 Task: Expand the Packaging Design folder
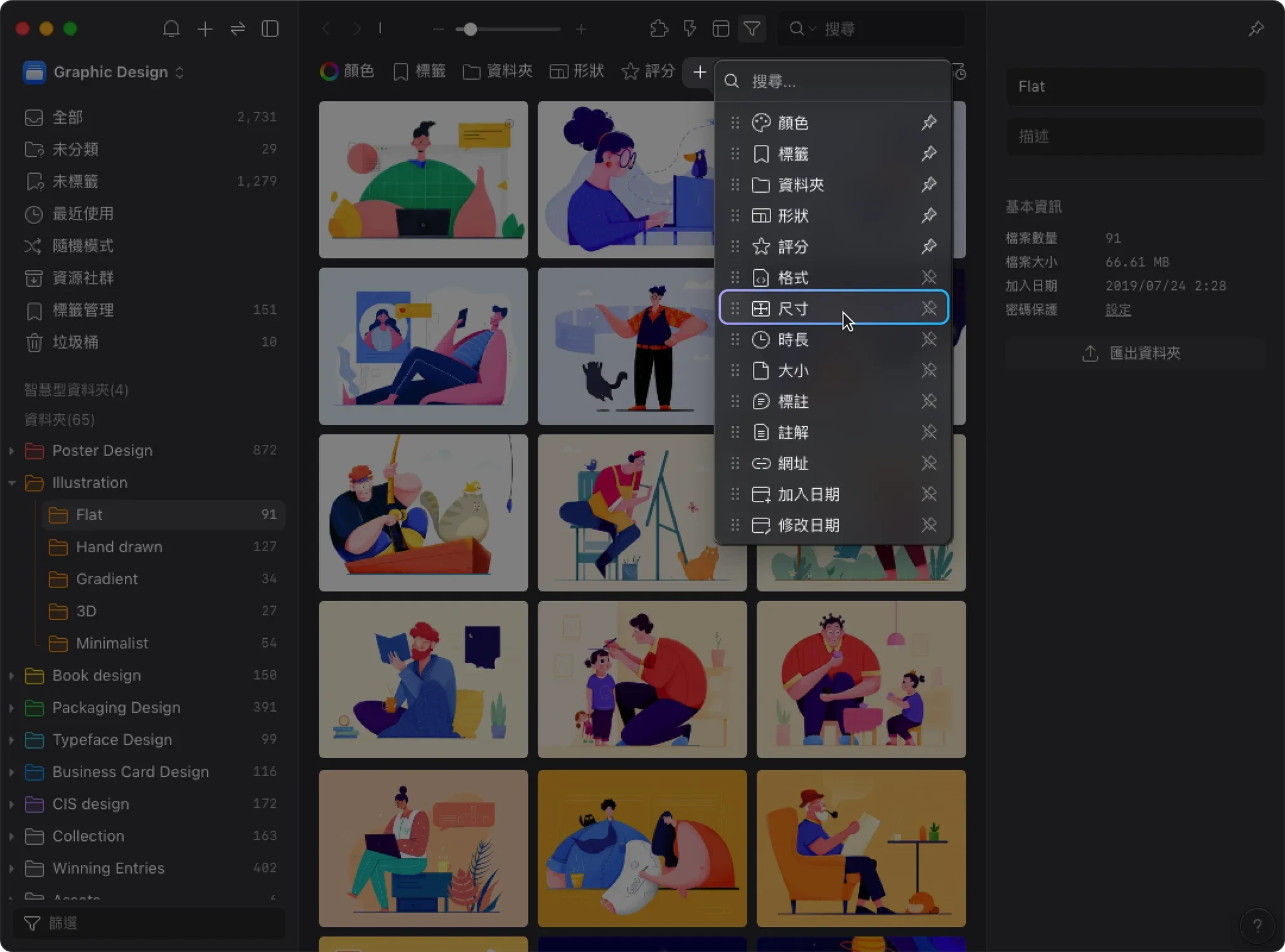pos(11,707)
